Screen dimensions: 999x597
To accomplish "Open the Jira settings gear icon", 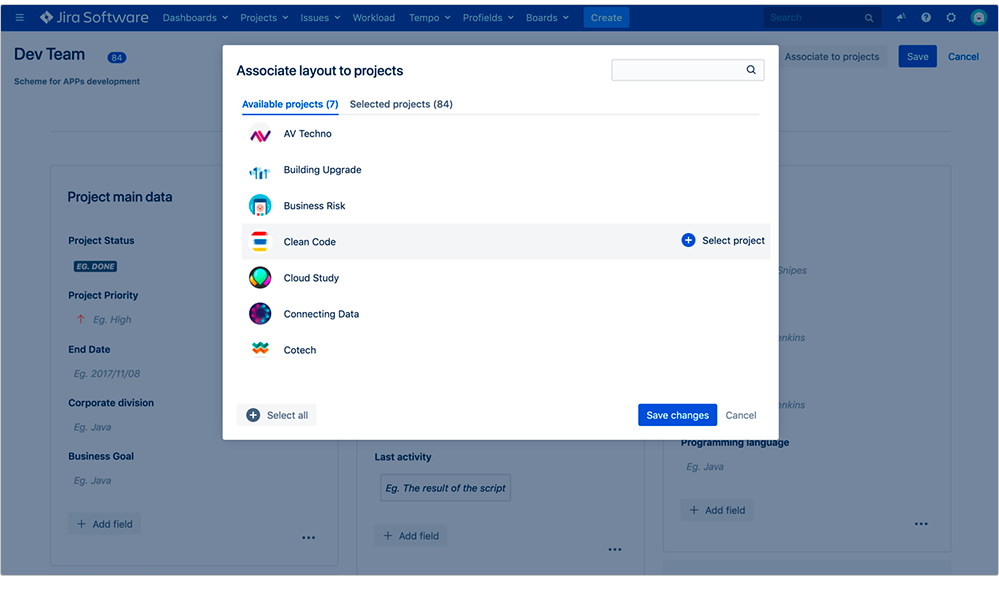I will pos(951,17).
